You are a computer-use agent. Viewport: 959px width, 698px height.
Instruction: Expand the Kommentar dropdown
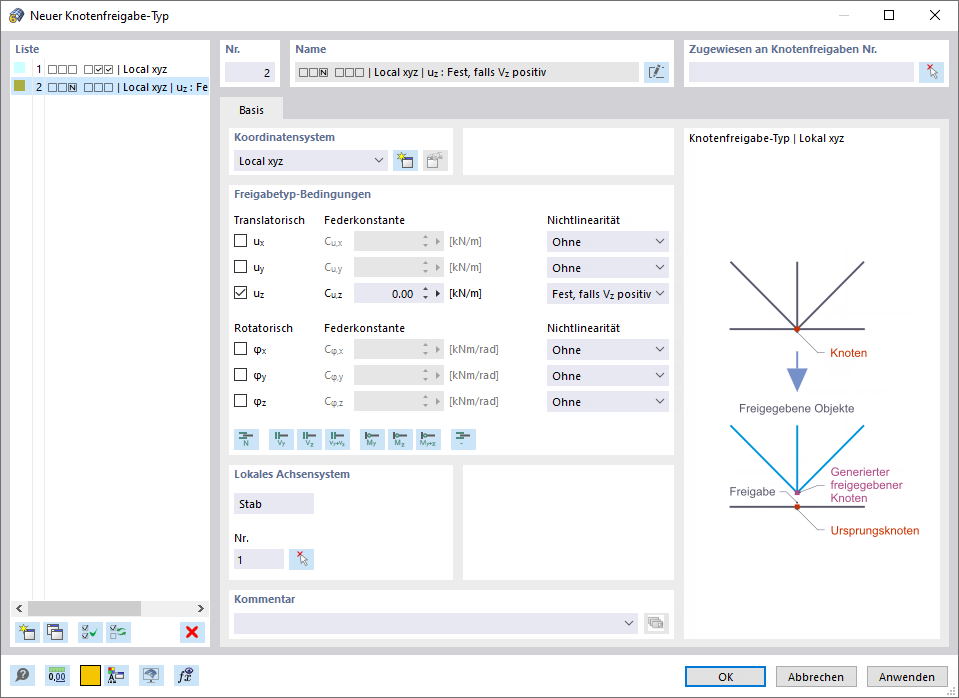(x=629, y=623)
